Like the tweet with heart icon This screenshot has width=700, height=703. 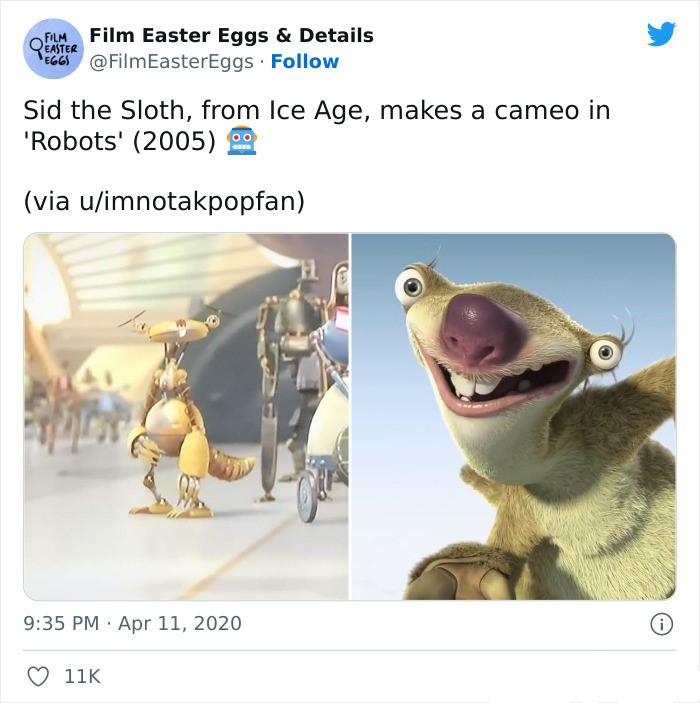(38, 677)
